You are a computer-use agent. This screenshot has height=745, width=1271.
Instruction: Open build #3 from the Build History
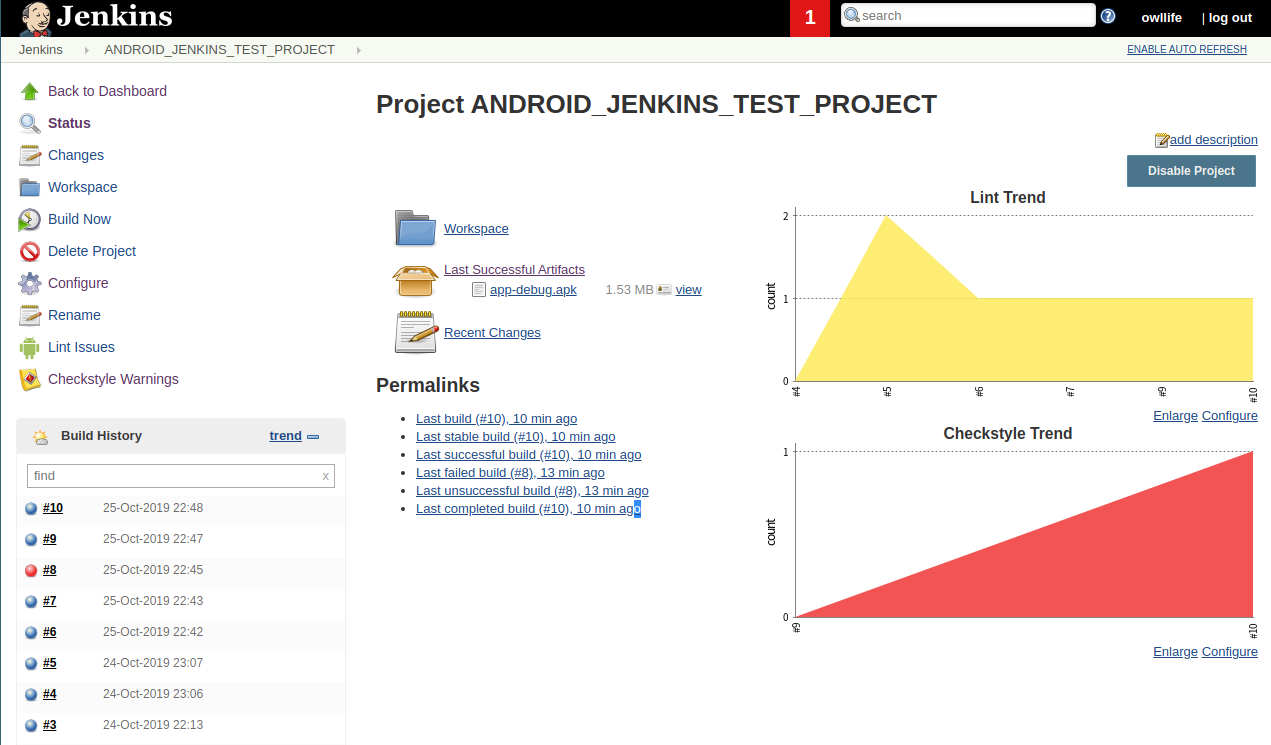(x=50, y=725)
